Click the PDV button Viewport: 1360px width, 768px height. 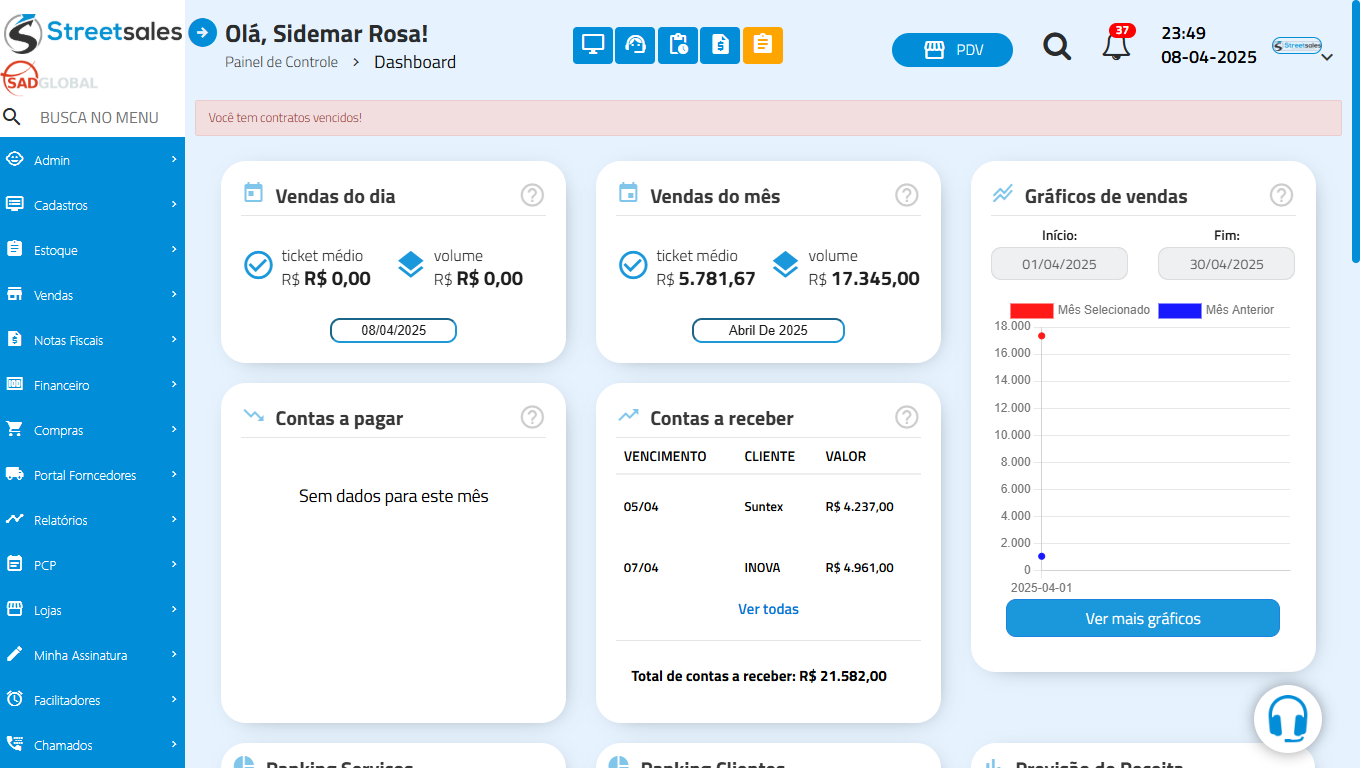pyautogui.click(x=952, y=49)
